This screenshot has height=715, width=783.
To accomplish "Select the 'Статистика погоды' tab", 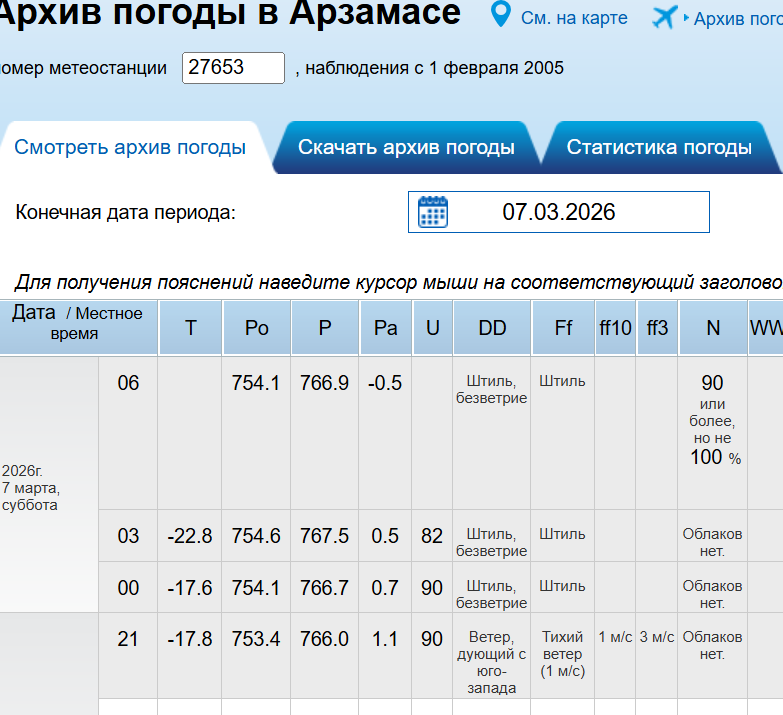I will pos(659,147).
